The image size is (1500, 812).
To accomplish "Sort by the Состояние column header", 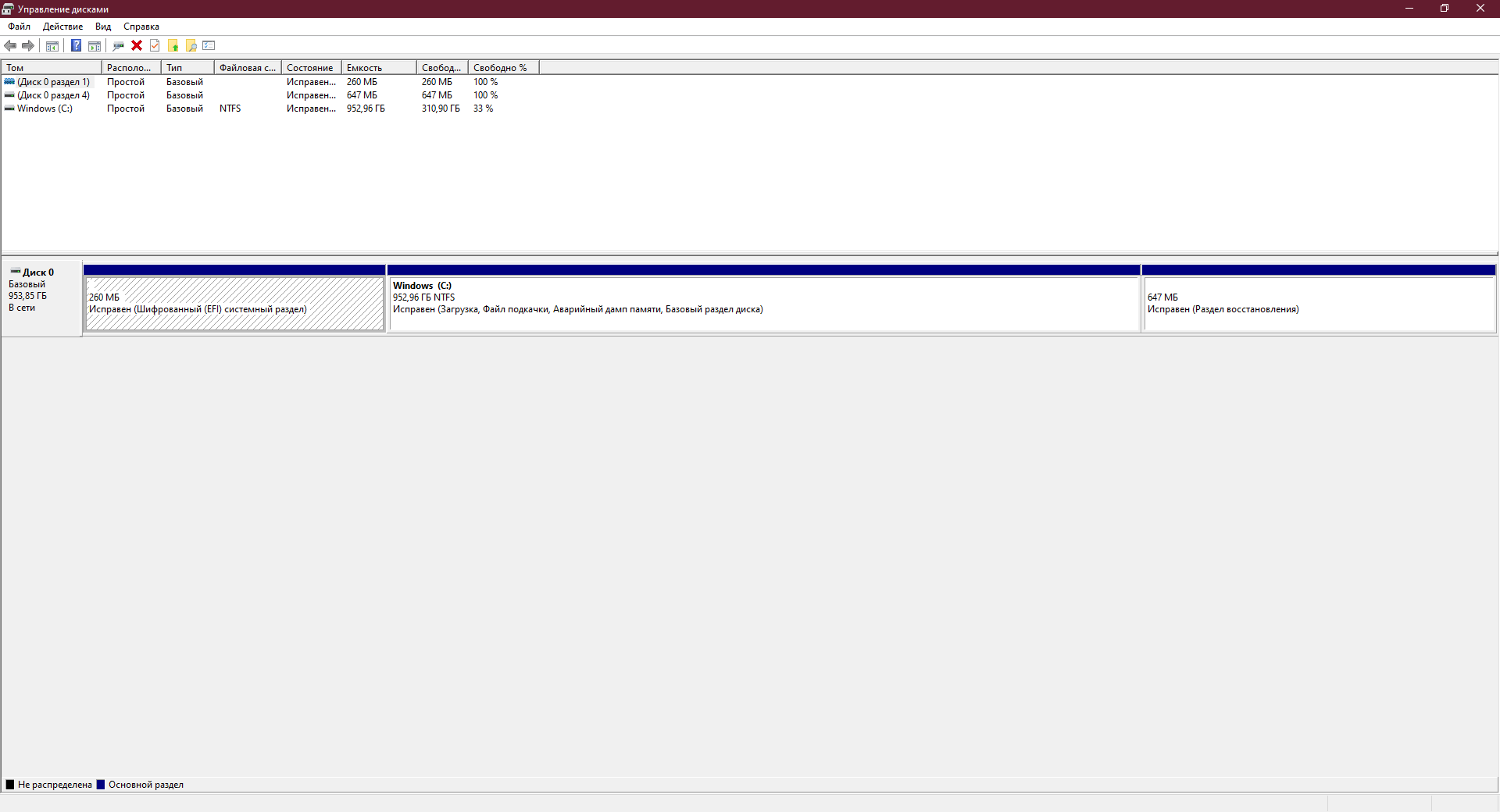I will click(x=312, y=68).
